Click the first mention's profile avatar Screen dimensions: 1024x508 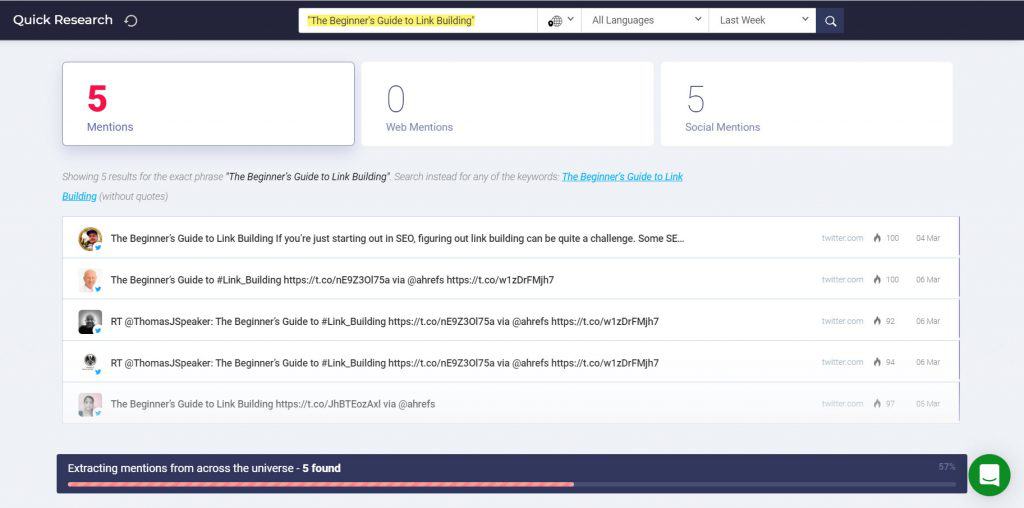pos(90,238)
